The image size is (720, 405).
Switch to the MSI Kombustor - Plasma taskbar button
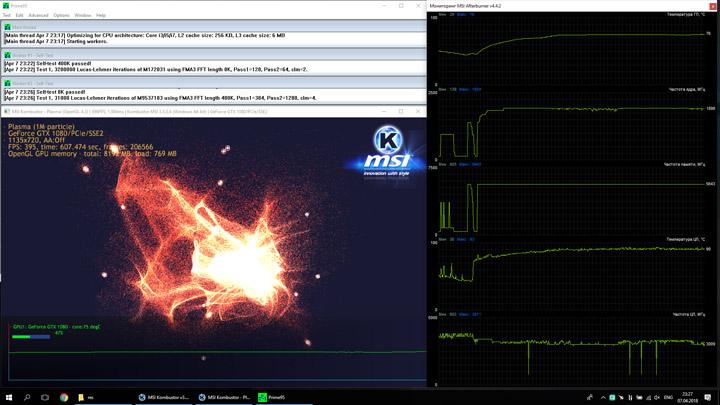(224, 397)
